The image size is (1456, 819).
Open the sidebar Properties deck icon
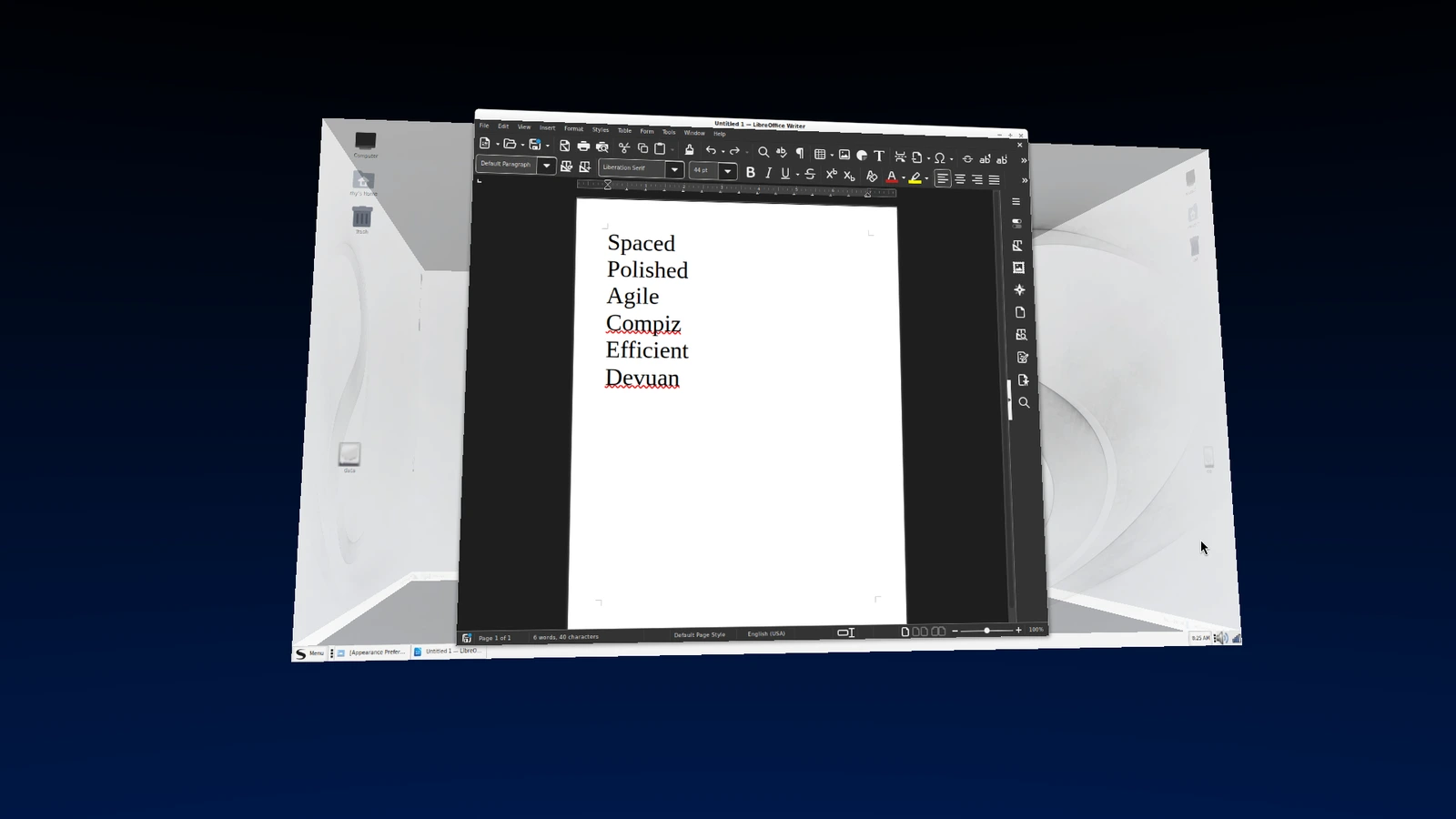(x=1016, y=224)
